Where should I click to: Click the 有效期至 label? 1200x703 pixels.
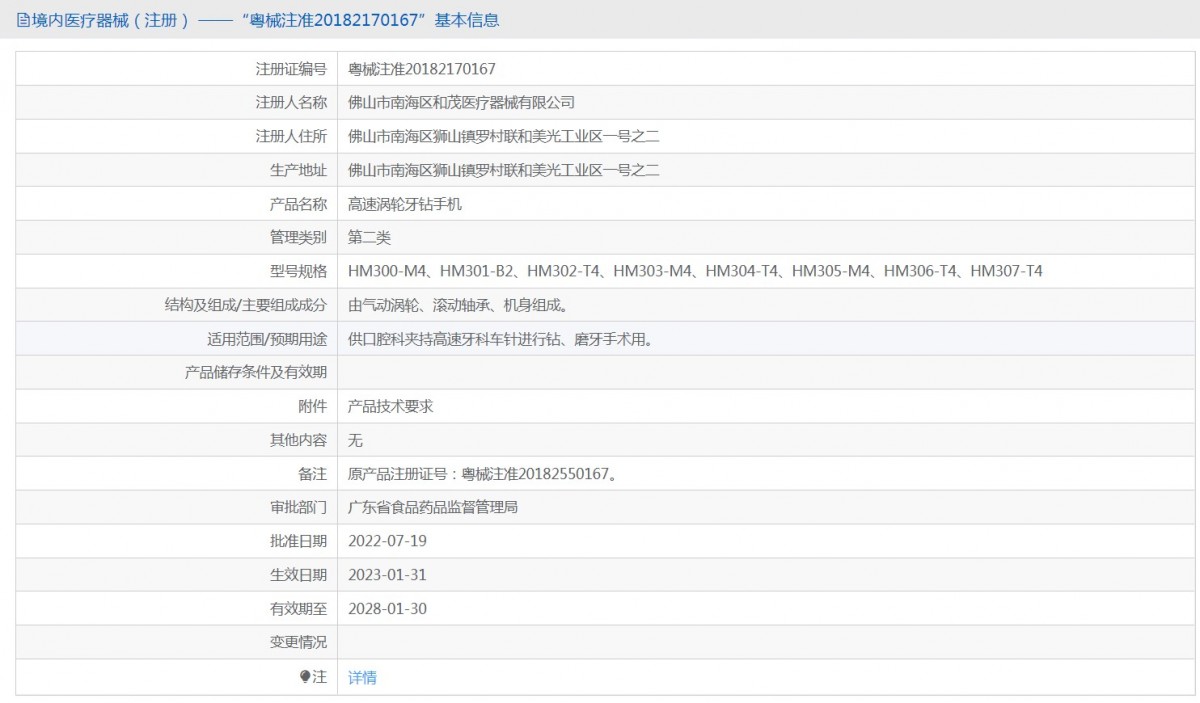(298, 608)
